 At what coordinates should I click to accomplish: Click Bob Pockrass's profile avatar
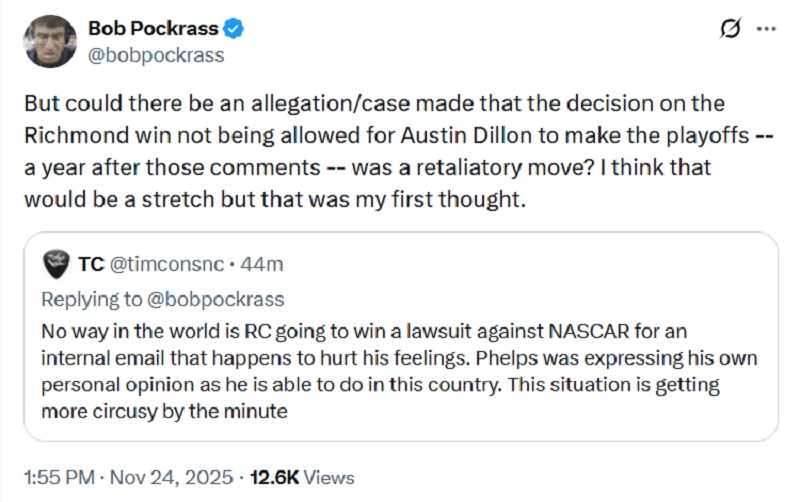click(50, 41)
